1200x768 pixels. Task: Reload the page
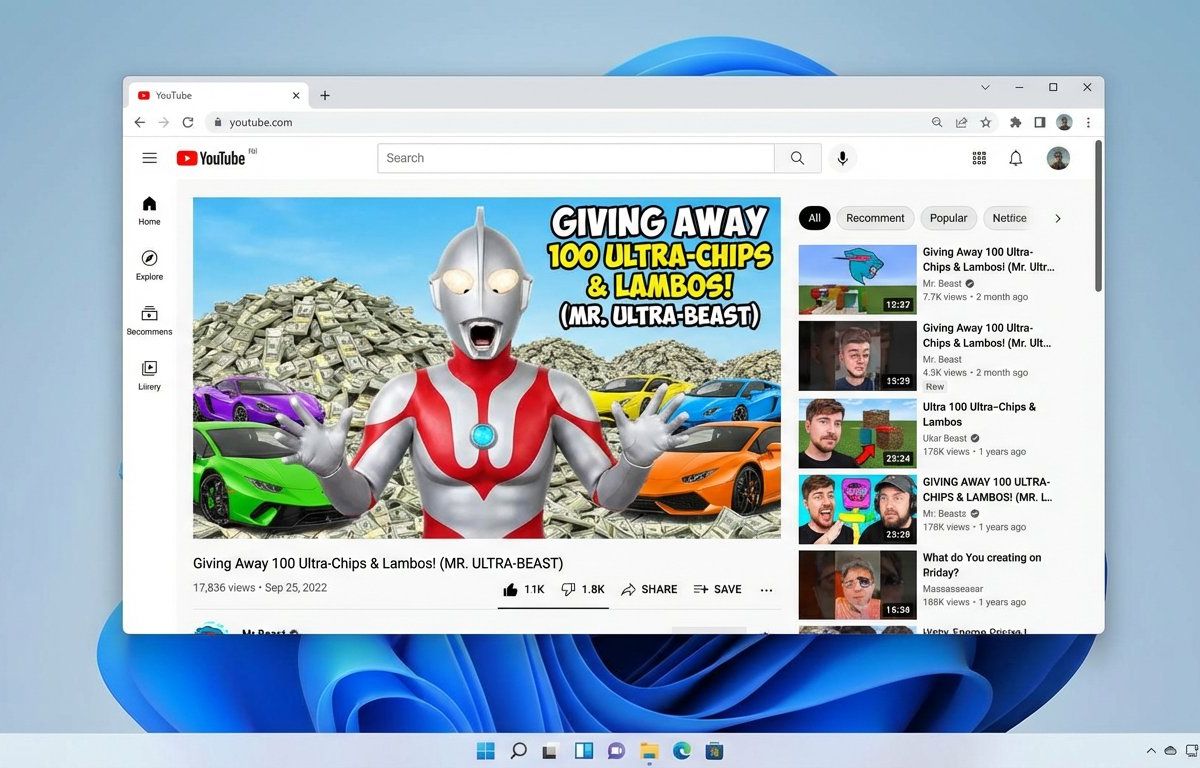click(188, 122)
